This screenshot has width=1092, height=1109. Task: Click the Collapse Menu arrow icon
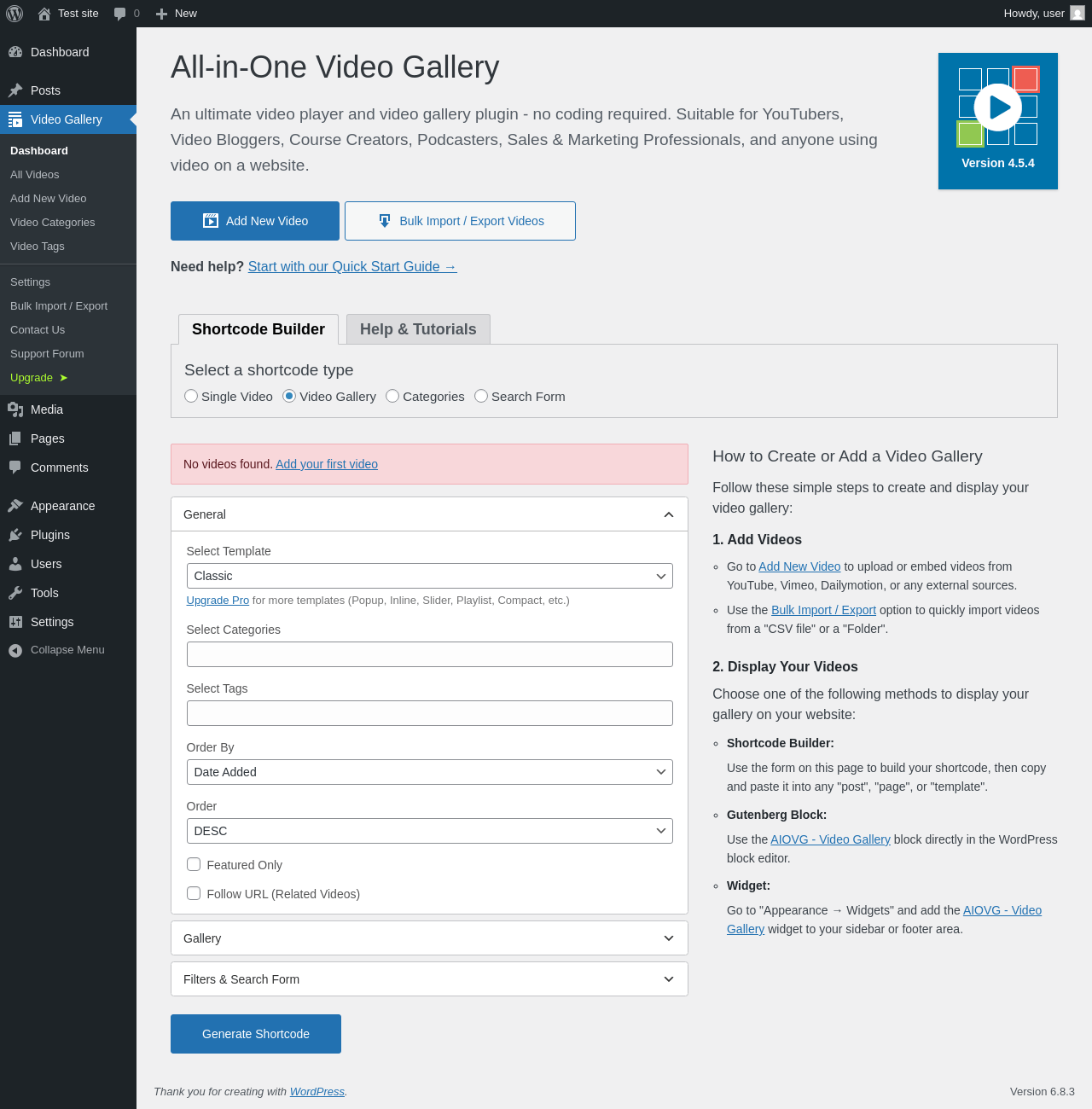[15, 651]
